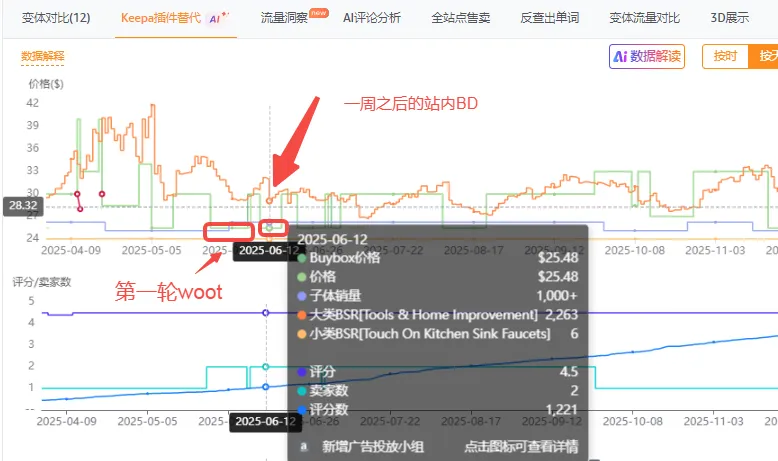Select the AI评论分析 tab
778x461 pixels.
tap(371, 18)
